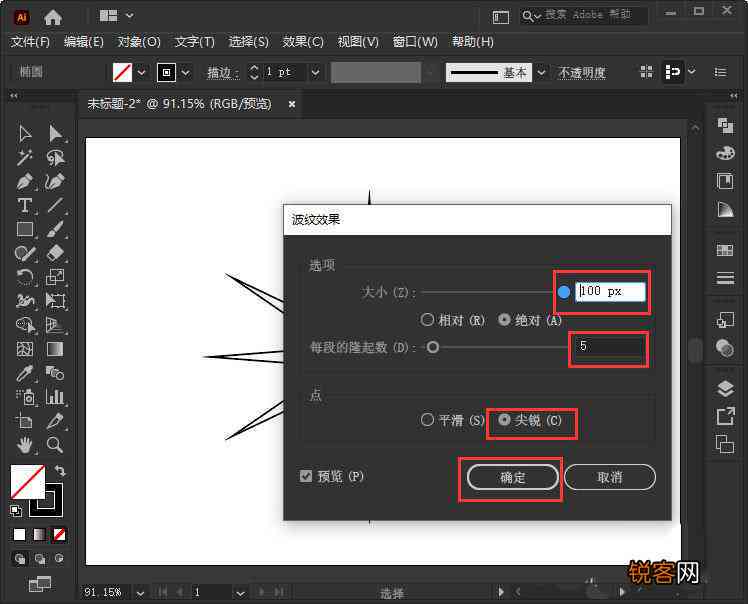Open the 编辑(E) menu
This screenshot has width=748, height=604.
83,42
